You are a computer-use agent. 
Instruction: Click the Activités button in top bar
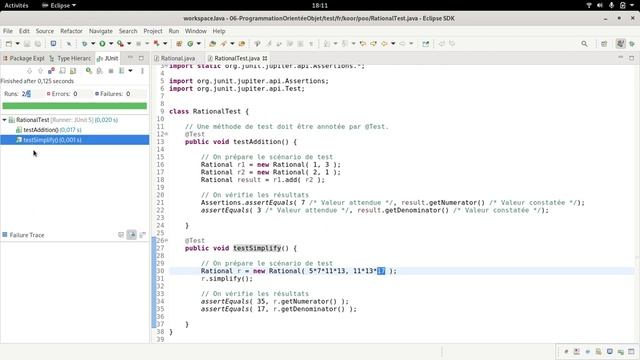click(x=16, y=5)
